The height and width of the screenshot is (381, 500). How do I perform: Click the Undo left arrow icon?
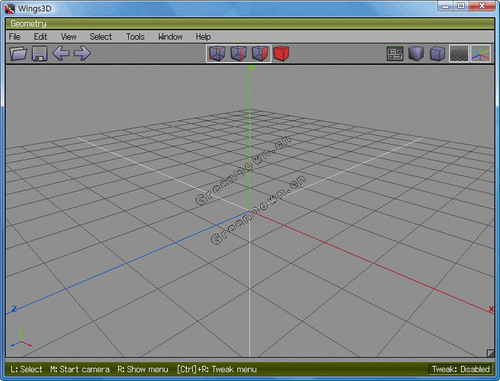(x=61, y=53)
